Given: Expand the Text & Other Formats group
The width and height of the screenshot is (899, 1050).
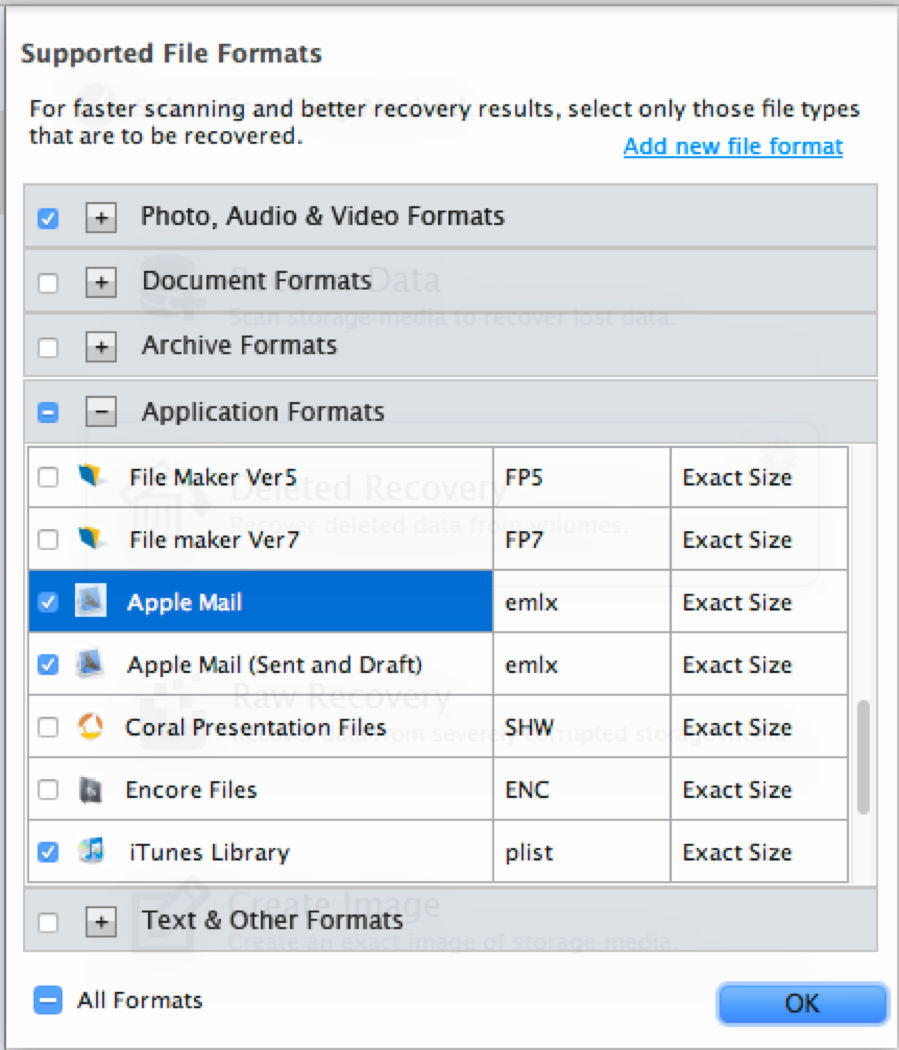Looking at the screenshot, I should click(101, 921).
